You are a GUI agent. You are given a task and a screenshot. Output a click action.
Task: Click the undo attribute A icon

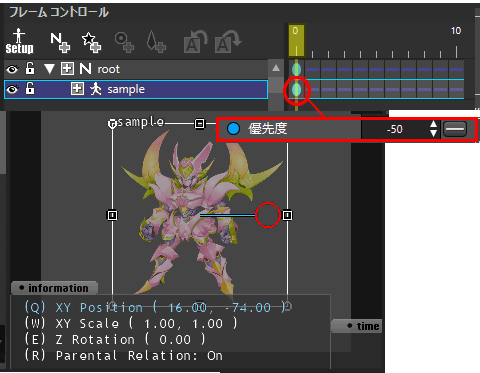click(x=195, y=42)
